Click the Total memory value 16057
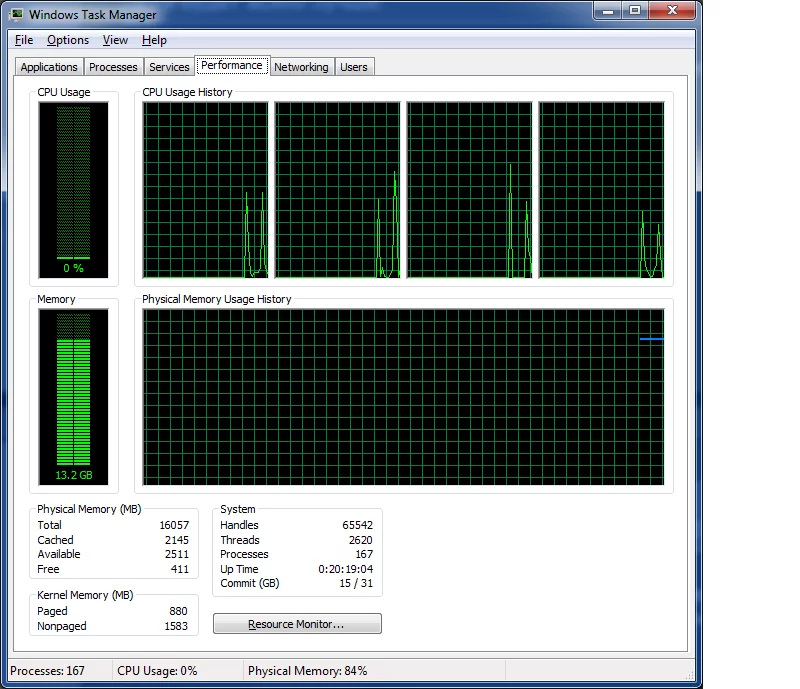This screenshot has width=800, height=689. click(x=174, y=525)
